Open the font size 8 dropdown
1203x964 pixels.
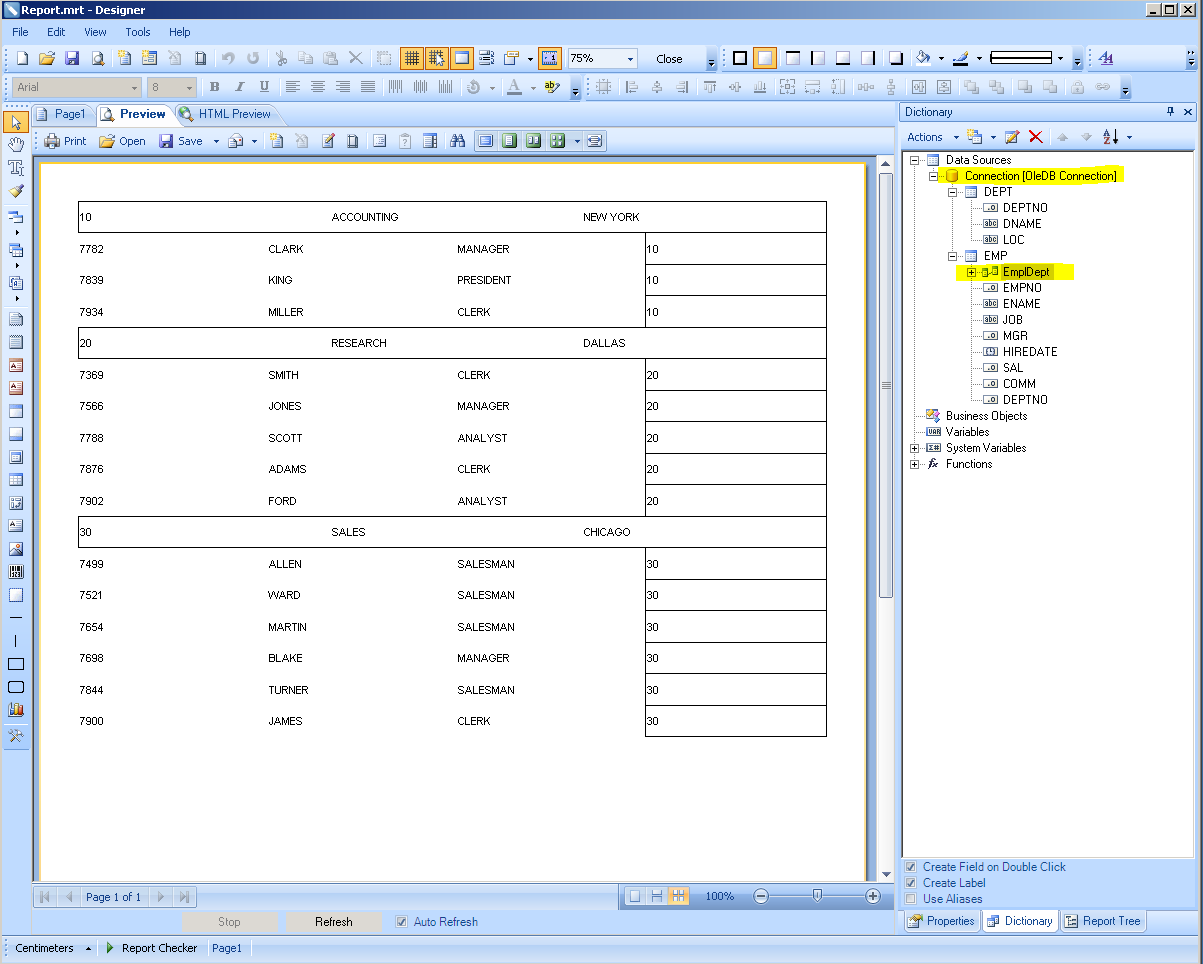point(189,88)
